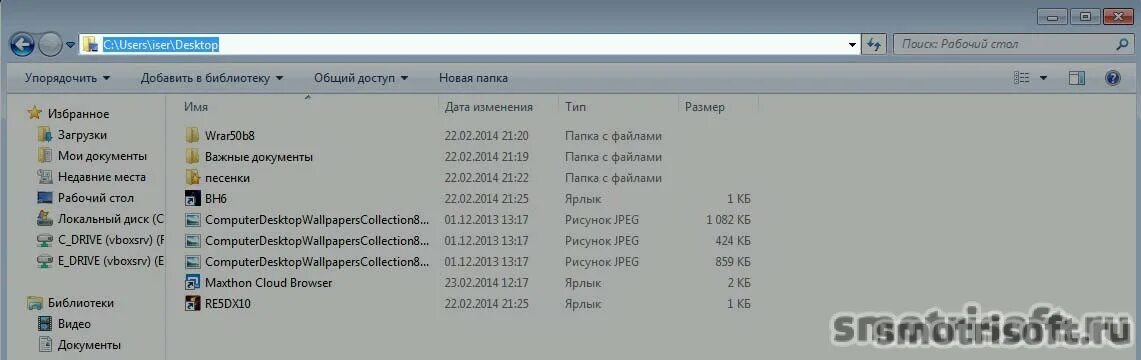Click the Новая папка button
1141x360 pixels.
tap(474, 78)
